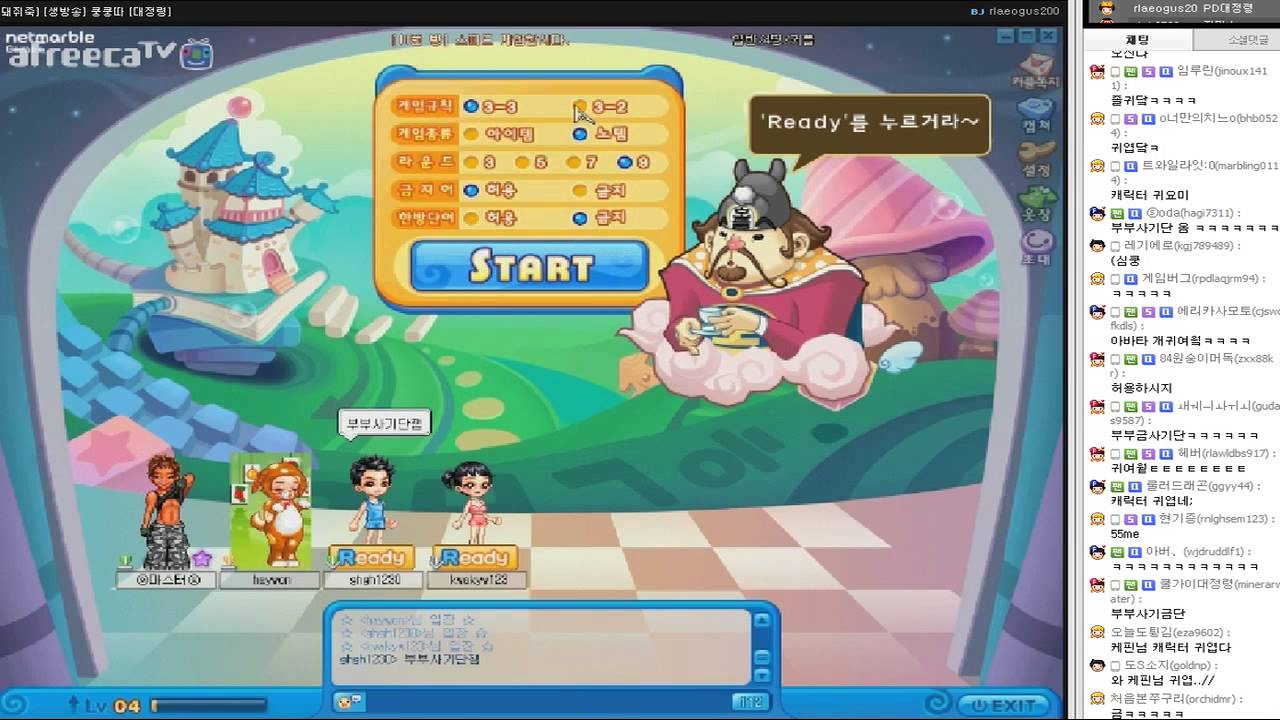Choose 노템 game type option
Screen dimensions: 1280x720
pyautogui.click(x=579, y=133)
